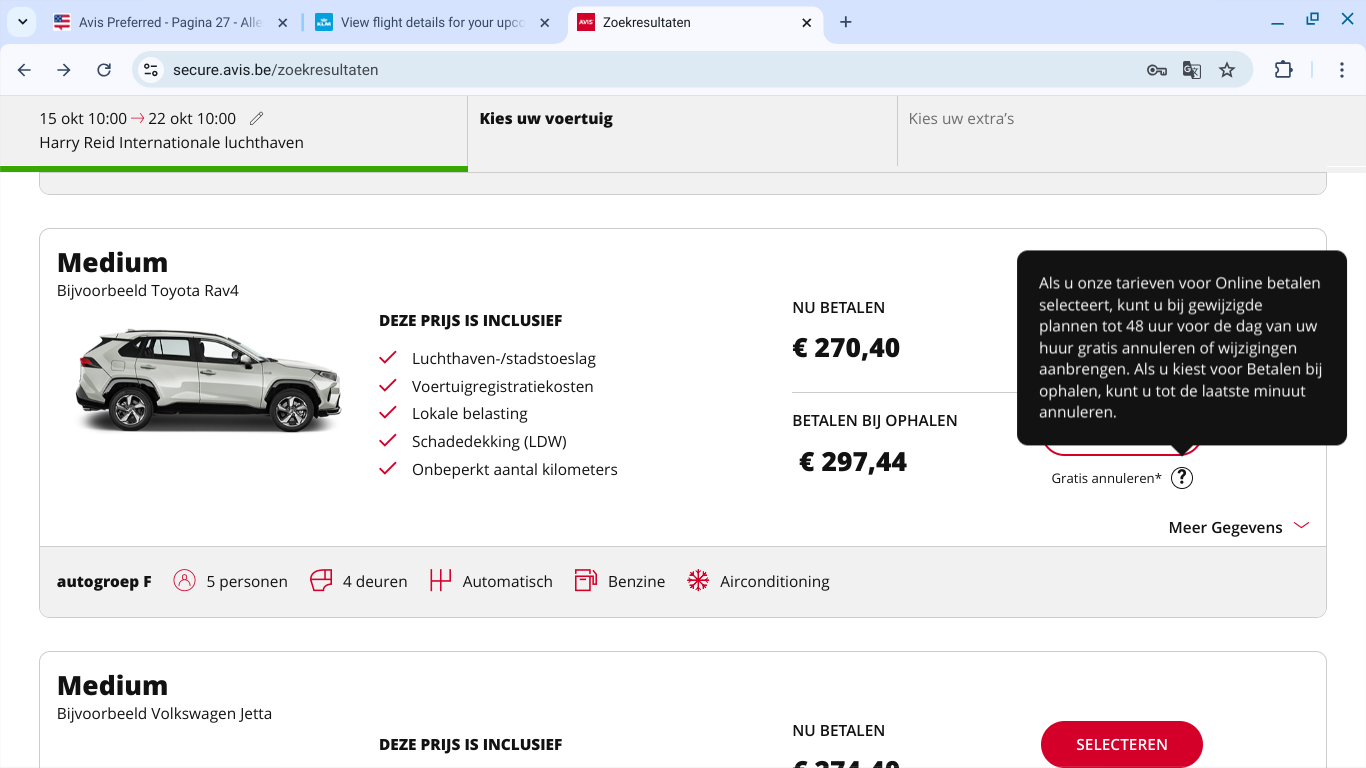1366x768 pixels.
Task: Expand Meer Gegevens for the Toyota Rav4
Action: (1238, 527)
